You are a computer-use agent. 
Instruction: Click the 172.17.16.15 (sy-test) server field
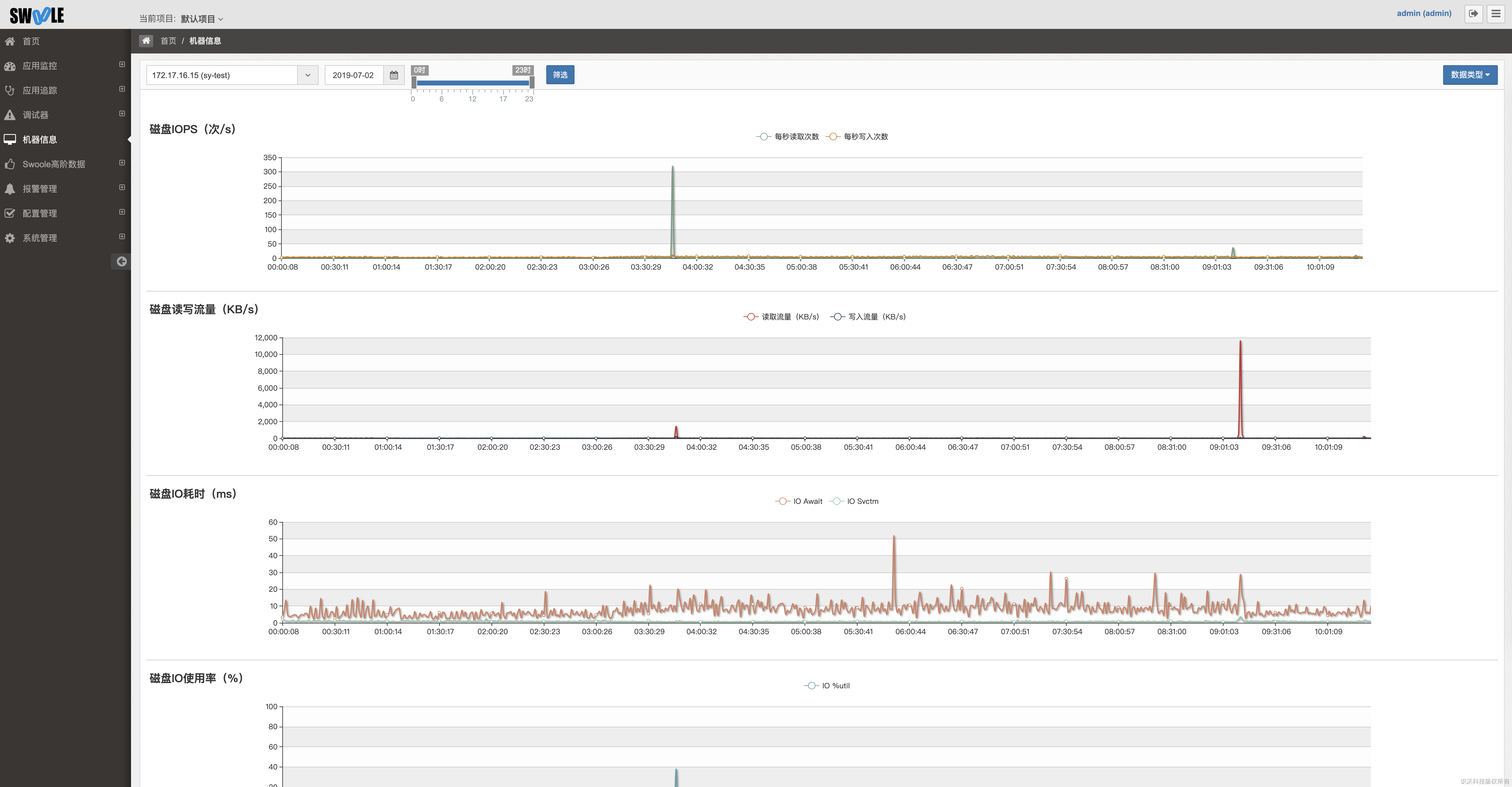222,75
